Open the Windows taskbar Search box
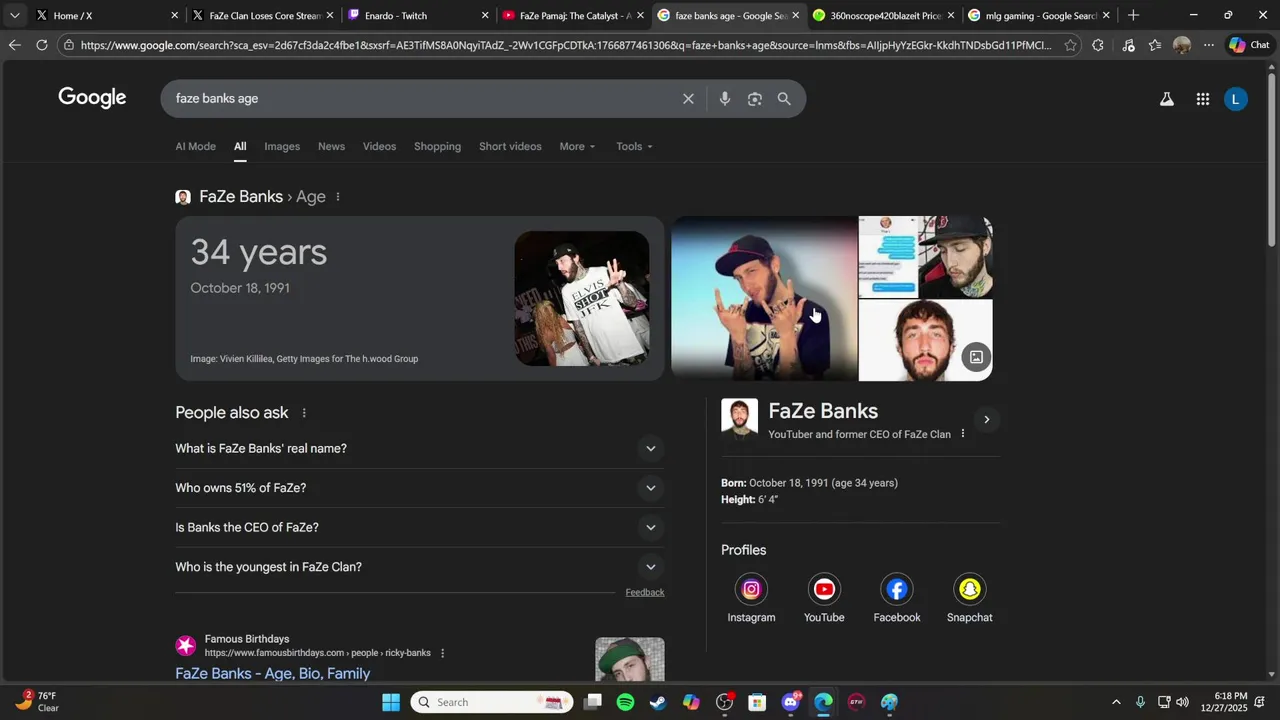 click(492, 702)
